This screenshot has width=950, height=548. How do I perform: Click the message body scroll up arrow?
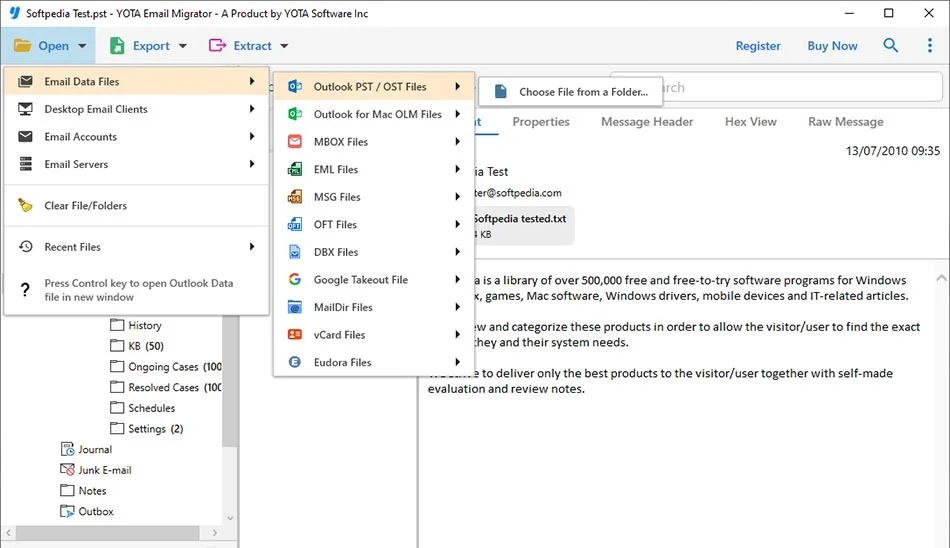click(941, 278)
